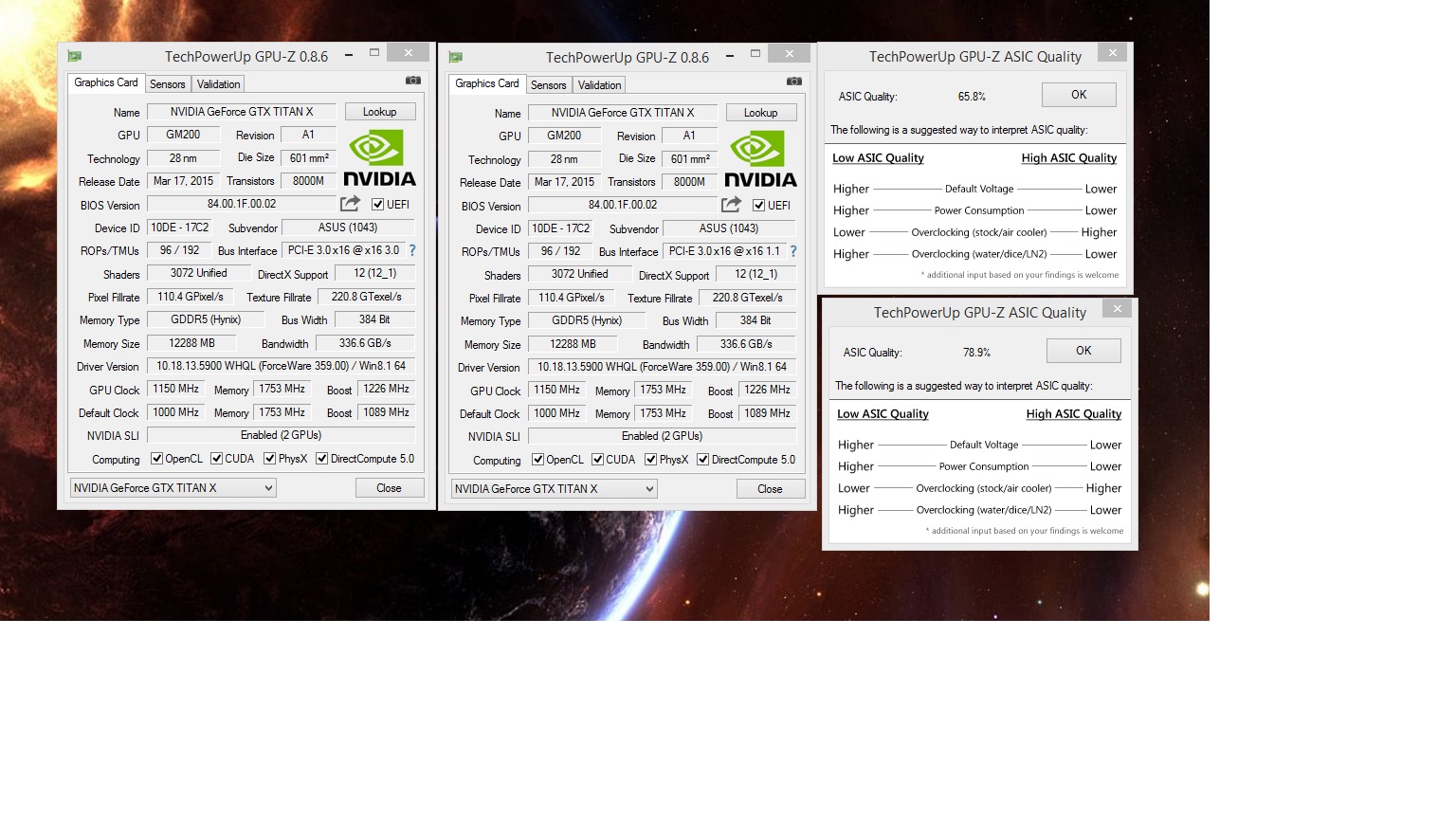The width and height of the screenshot is (1456, 819).
Task: Click the Device ID value in the left GPU-Z window
Action: point(180,227)
